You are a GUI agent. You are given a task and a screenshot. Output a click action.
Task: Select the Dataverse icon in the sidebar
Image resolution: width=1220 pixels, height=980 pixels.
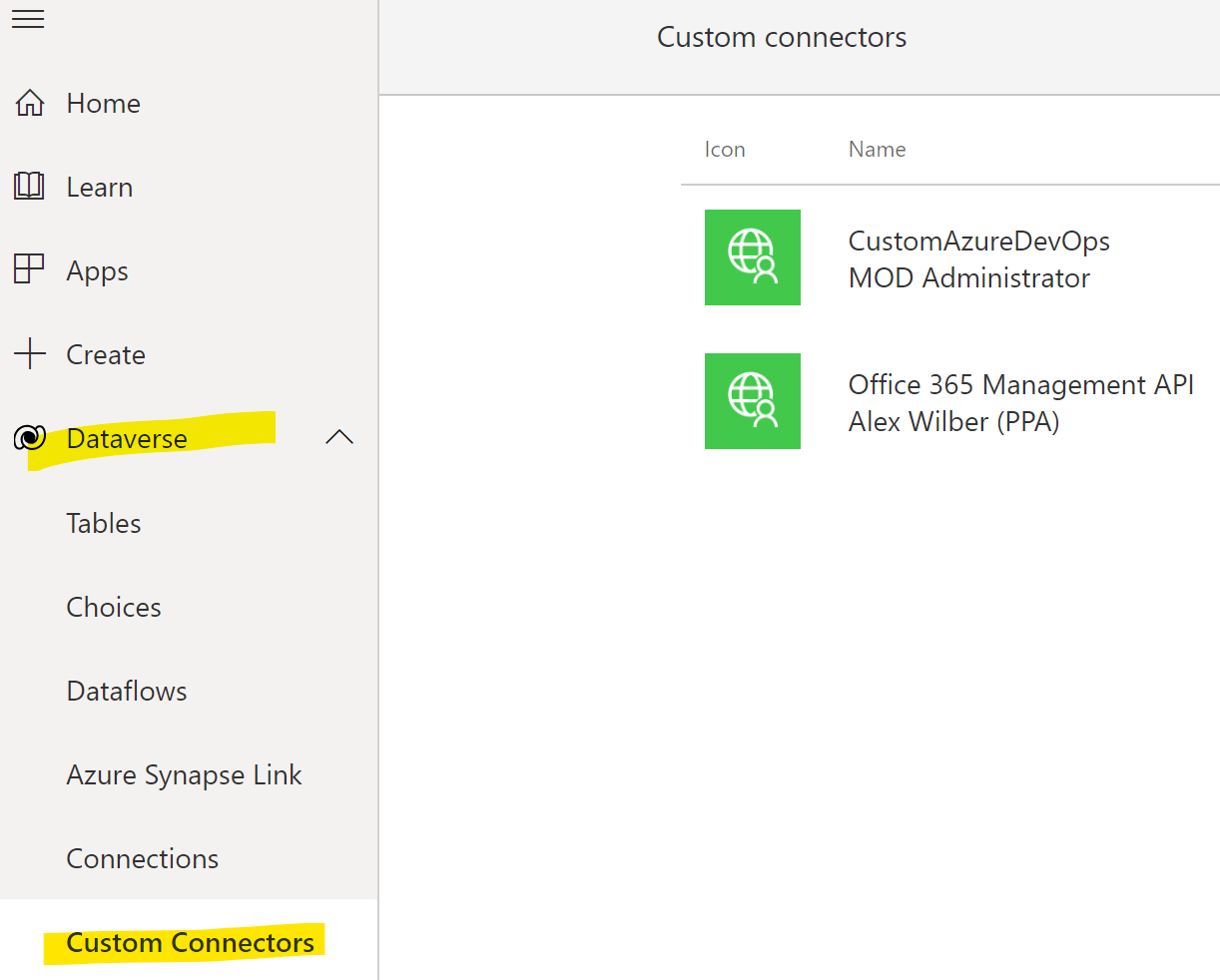pos(29,437)
